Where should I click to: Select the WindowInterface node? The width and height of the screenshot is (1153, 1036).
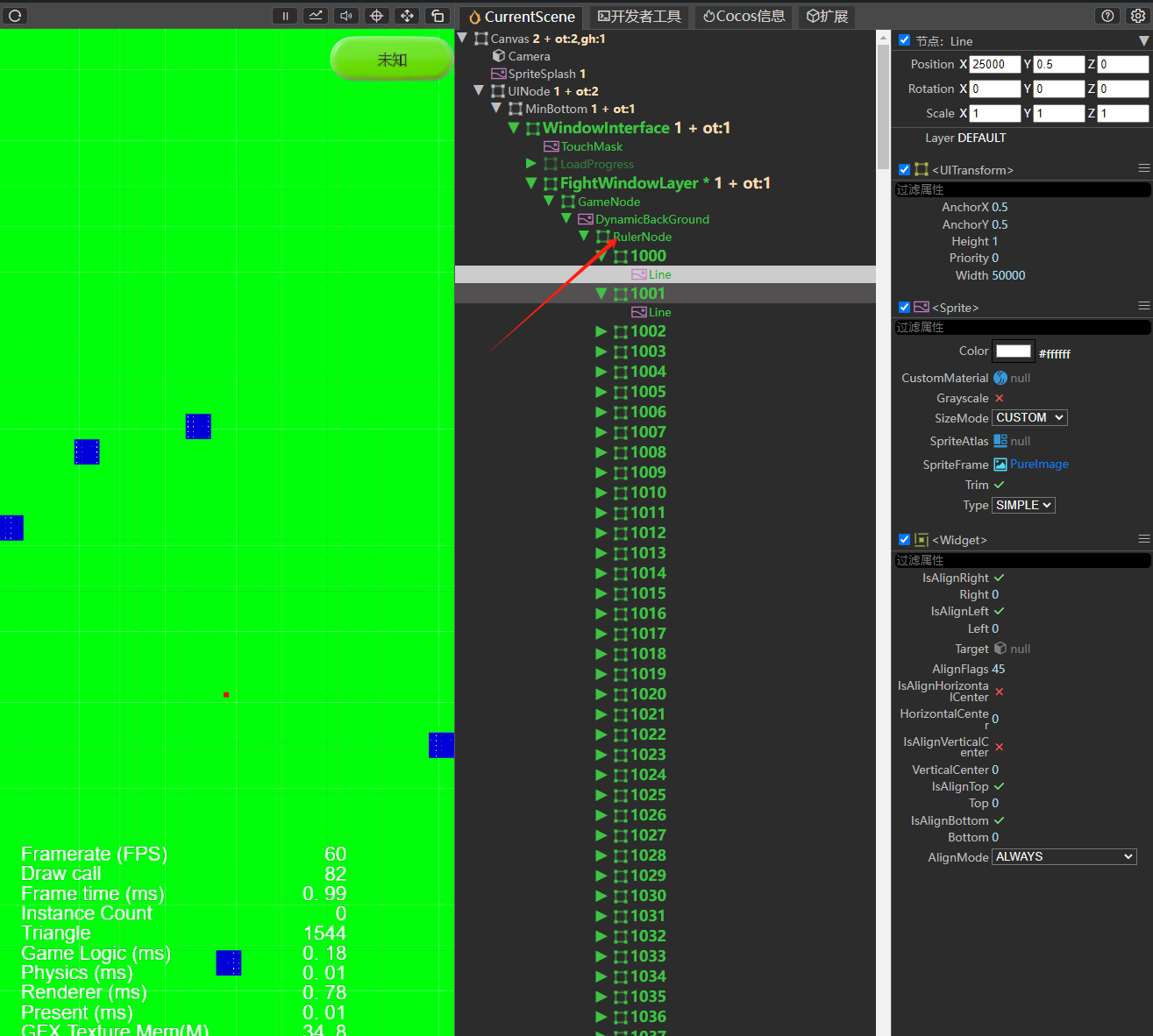coord(606,128)
